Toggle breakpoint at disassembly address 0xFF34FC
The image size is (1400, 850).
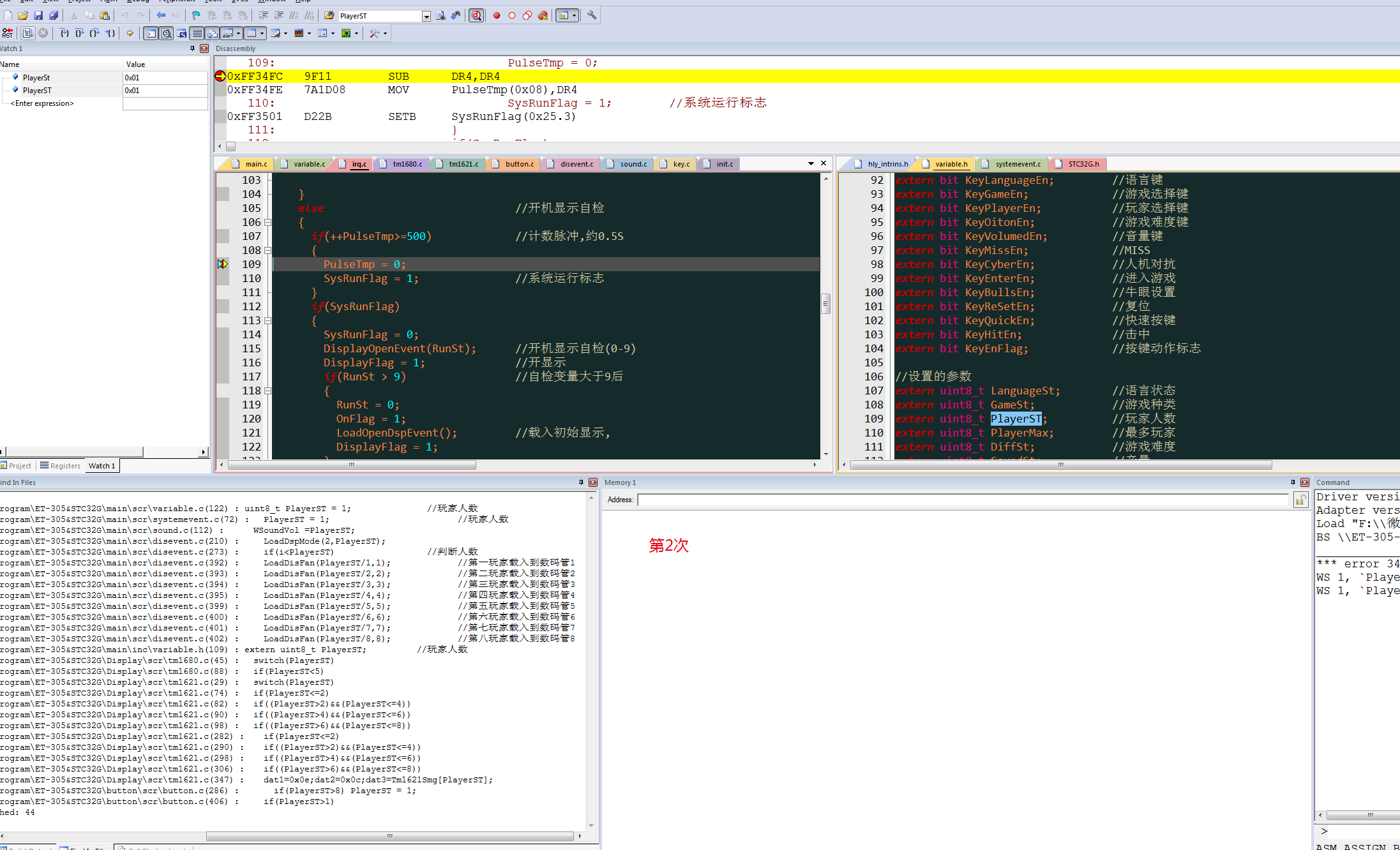pos(220,77)
